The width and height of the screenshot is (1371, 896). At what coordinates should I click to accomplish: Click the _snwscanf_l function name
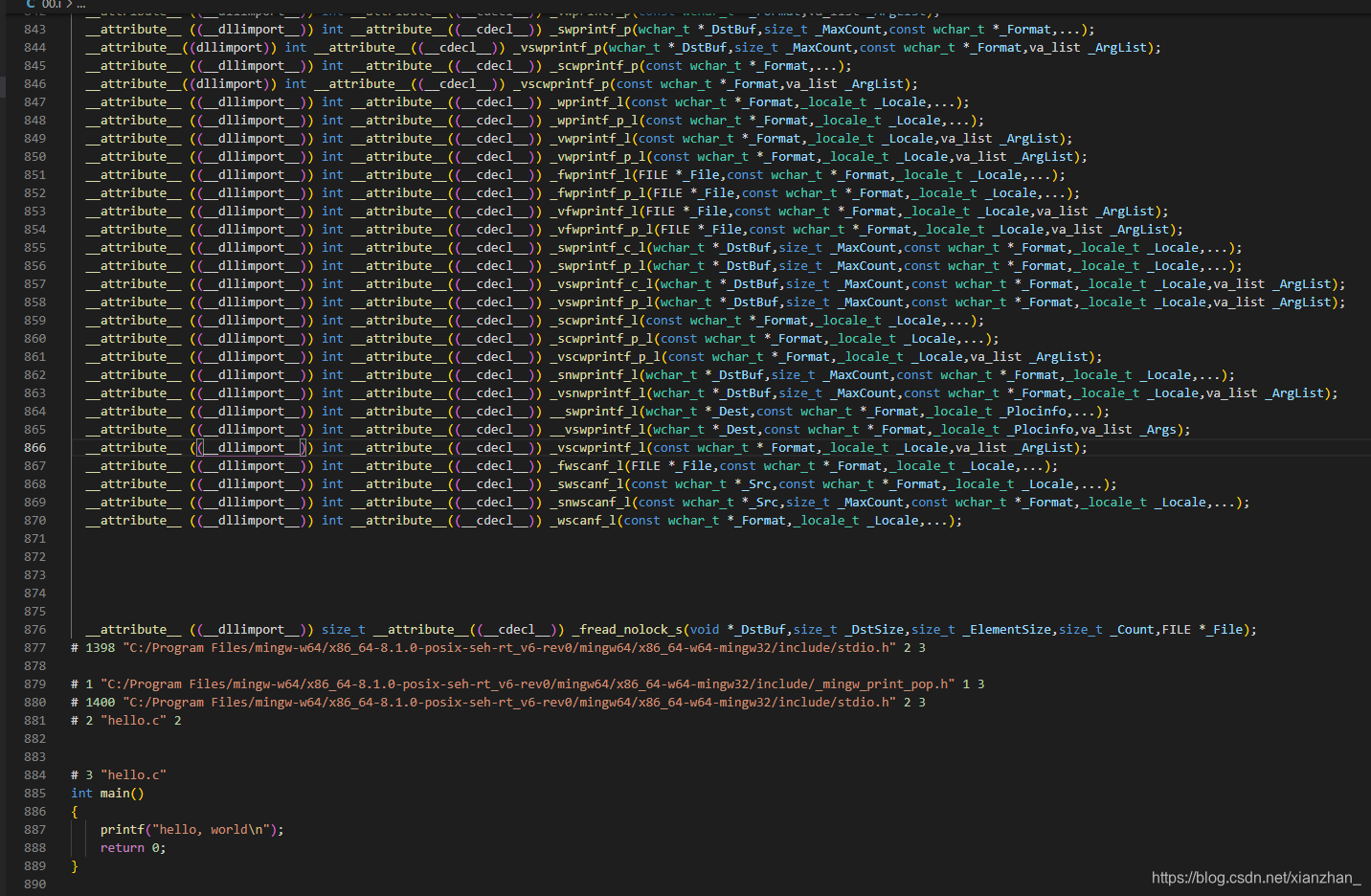pyautogui.click(x=590, y=503)
